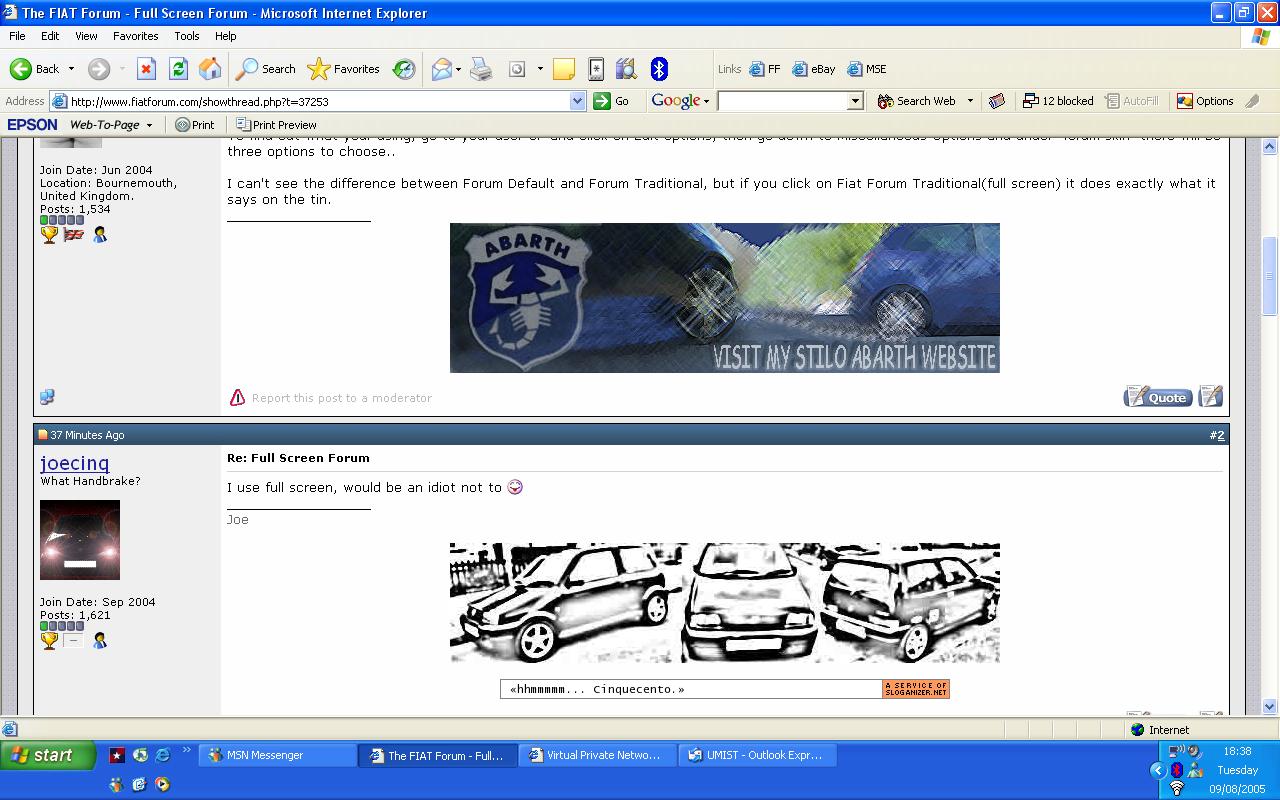
Task: Click the Bluetooth toolbar icon
Action: [x=659, y=69]
